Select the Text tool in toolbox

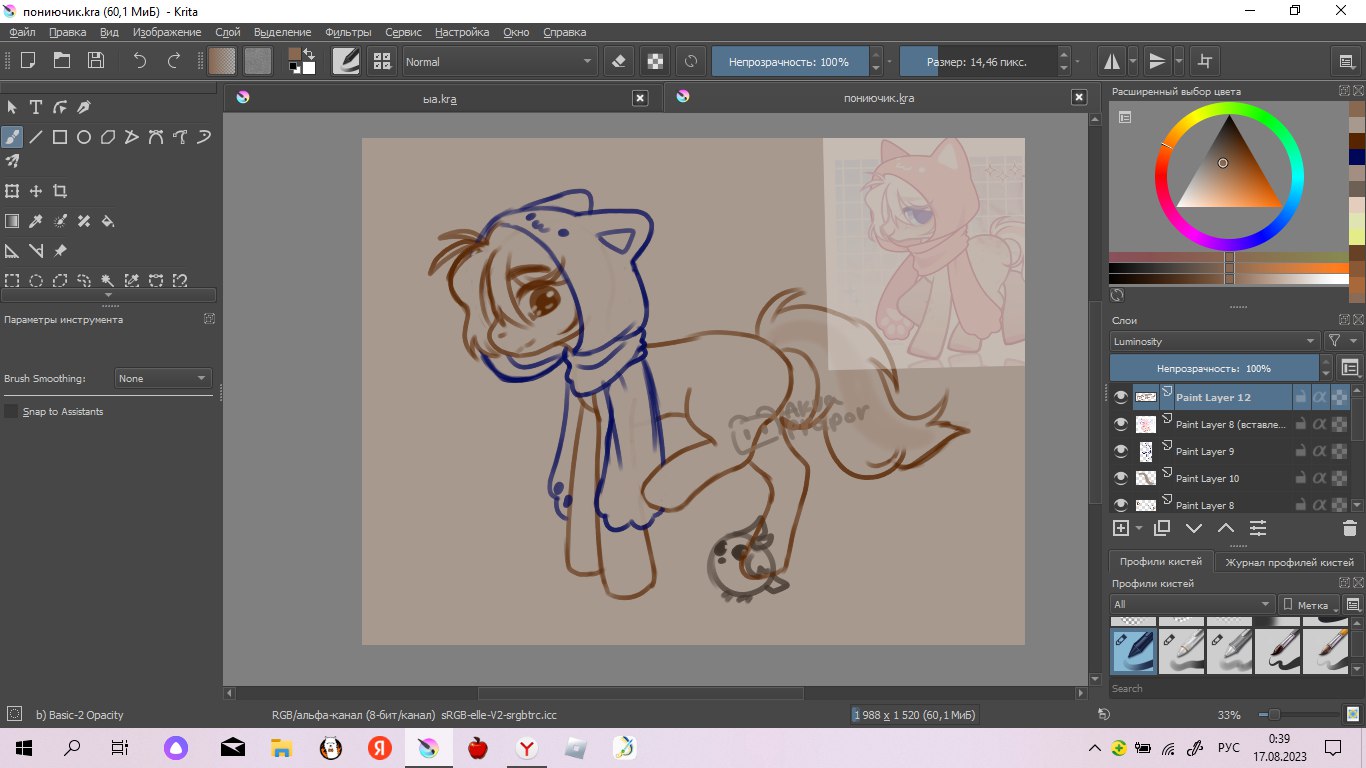click(36, 107)
